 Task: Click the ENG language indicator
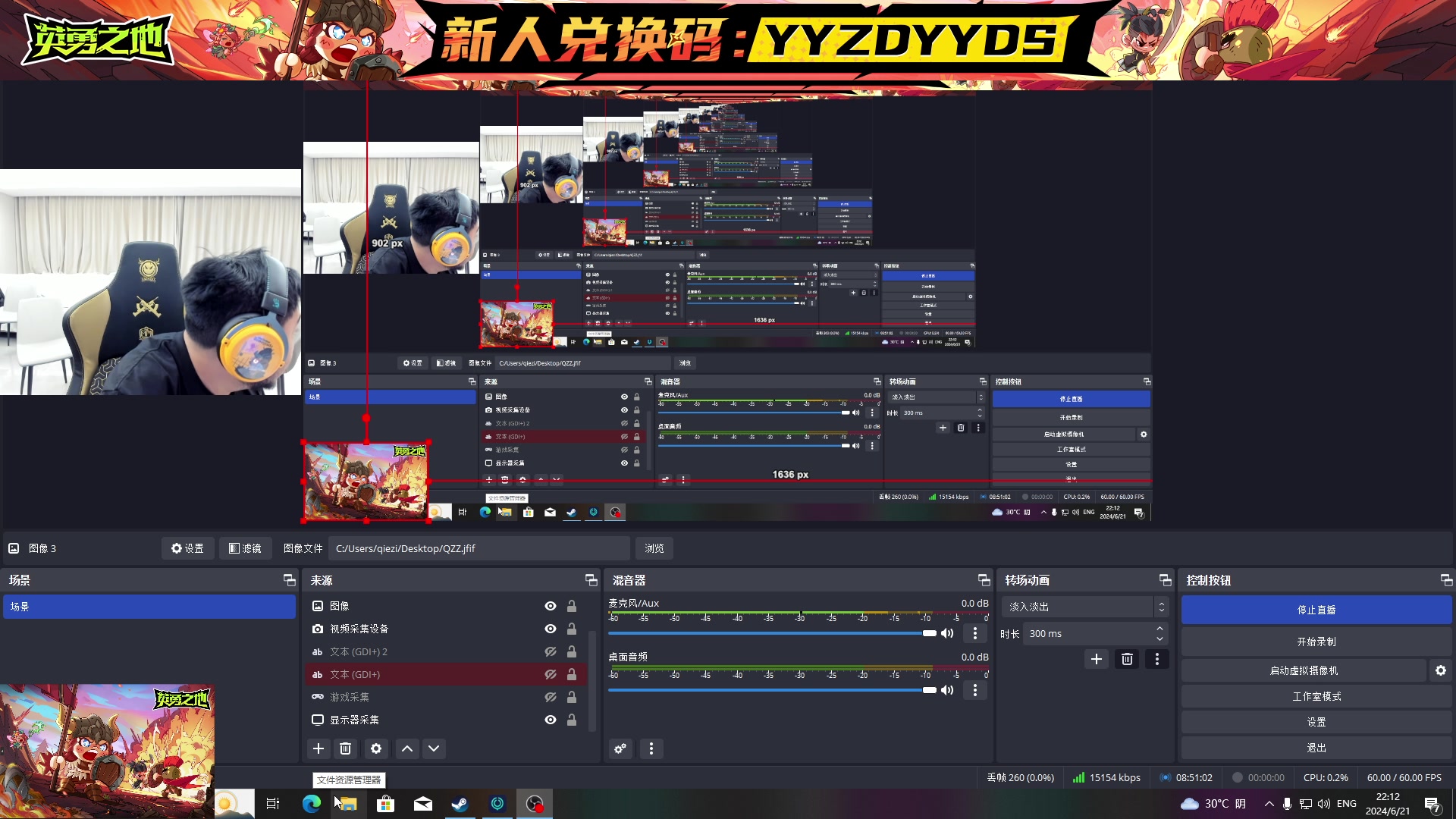point(1347,804)
